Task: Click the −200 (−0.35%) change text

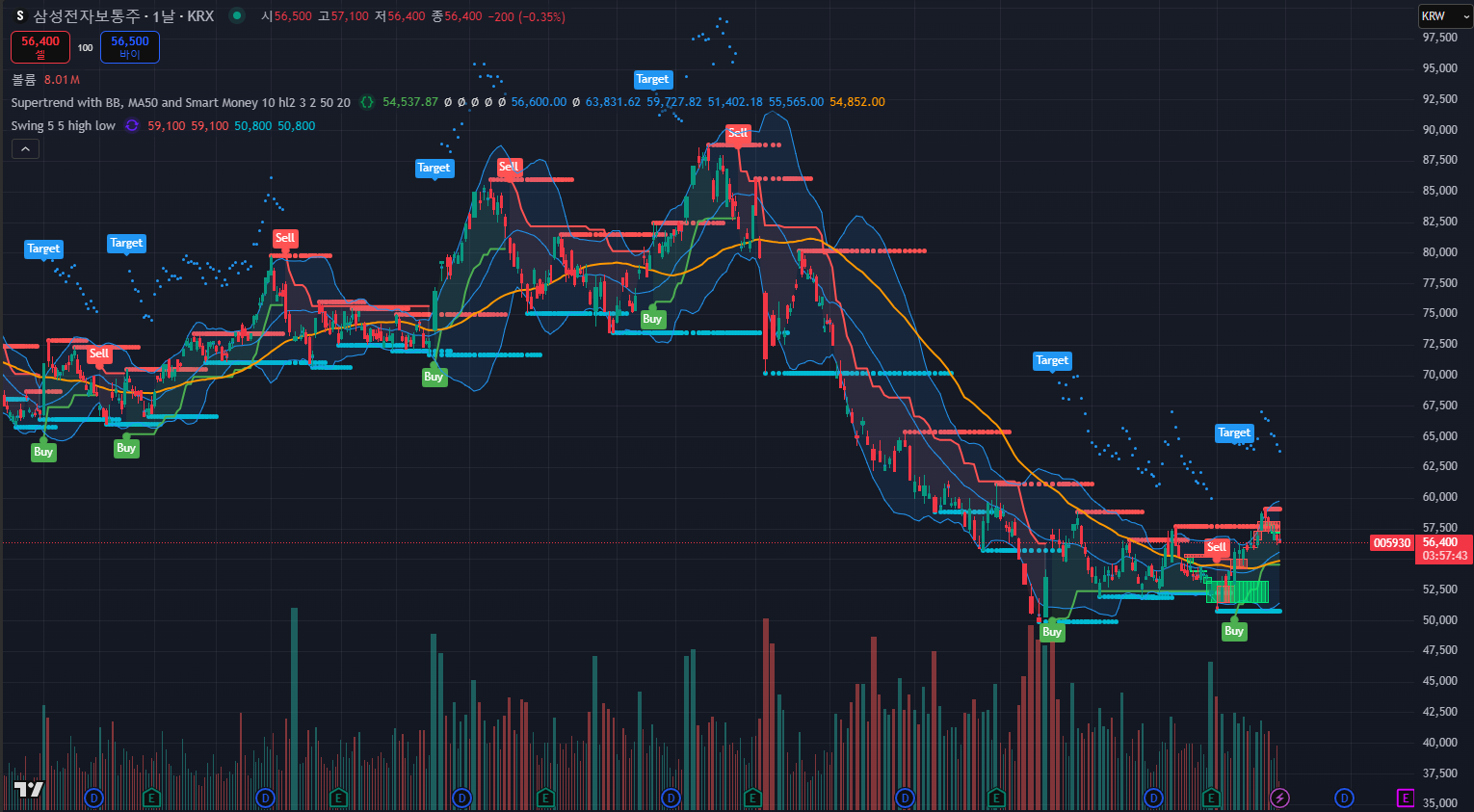Action: pos(527,17)
